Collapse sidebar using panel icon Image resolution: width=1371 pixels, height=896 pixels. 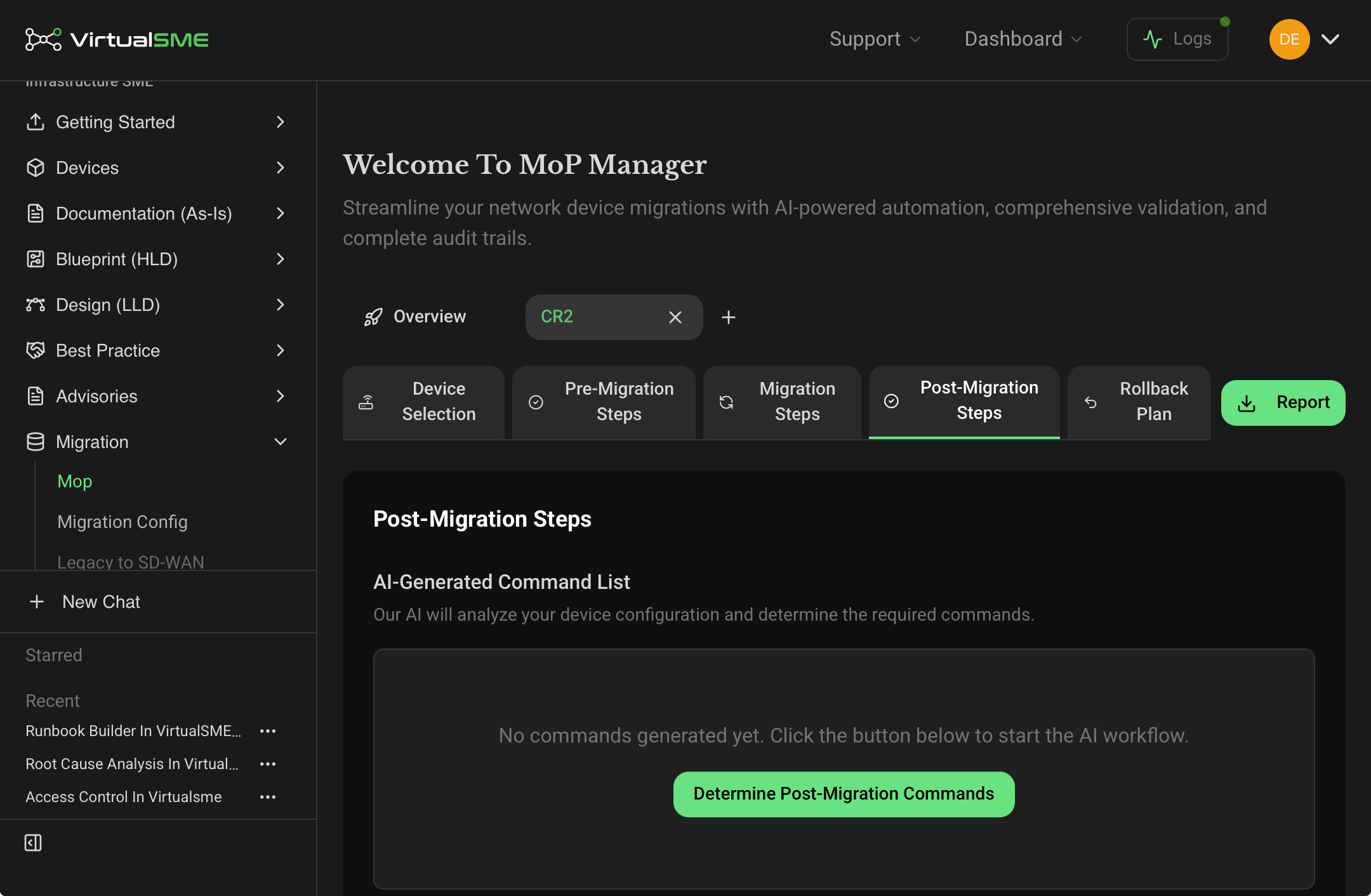(x=33, y=843)
